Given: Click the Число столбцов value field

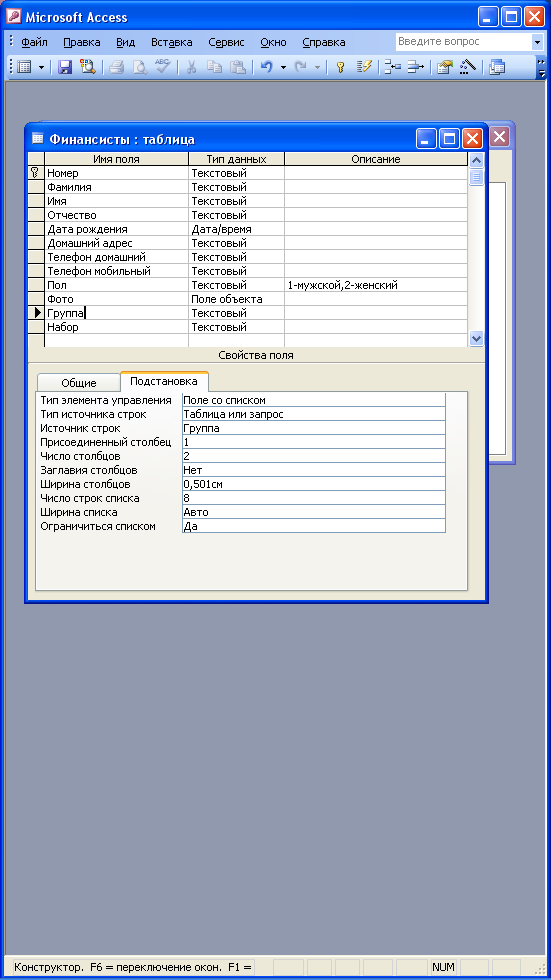Looking at the screenshot, I should [x=314, y=456].
